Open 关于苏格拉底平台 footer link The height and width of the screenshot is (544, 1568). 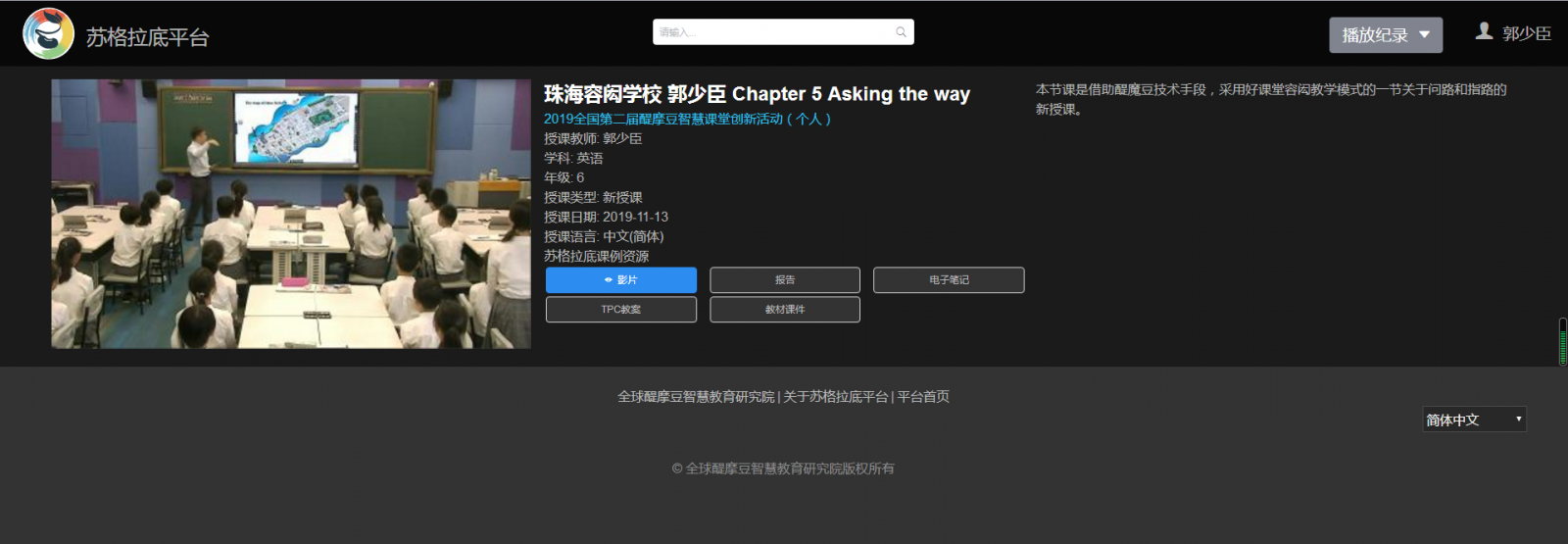[x=836, y=397]
